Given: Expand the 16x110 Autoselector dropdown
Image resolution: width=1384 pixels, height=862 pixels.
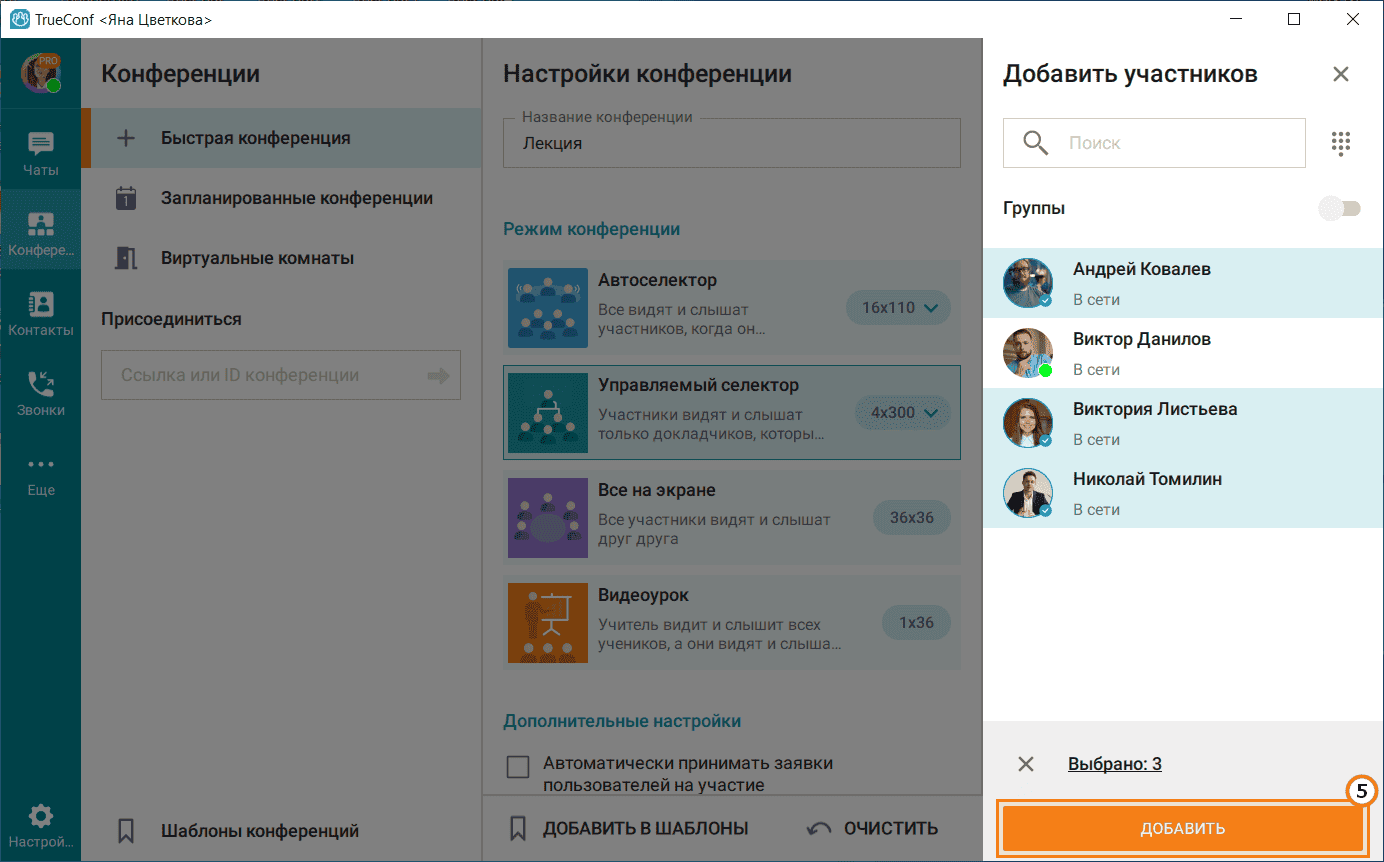Looking at the screenshot, I should [x=899, y=307].
